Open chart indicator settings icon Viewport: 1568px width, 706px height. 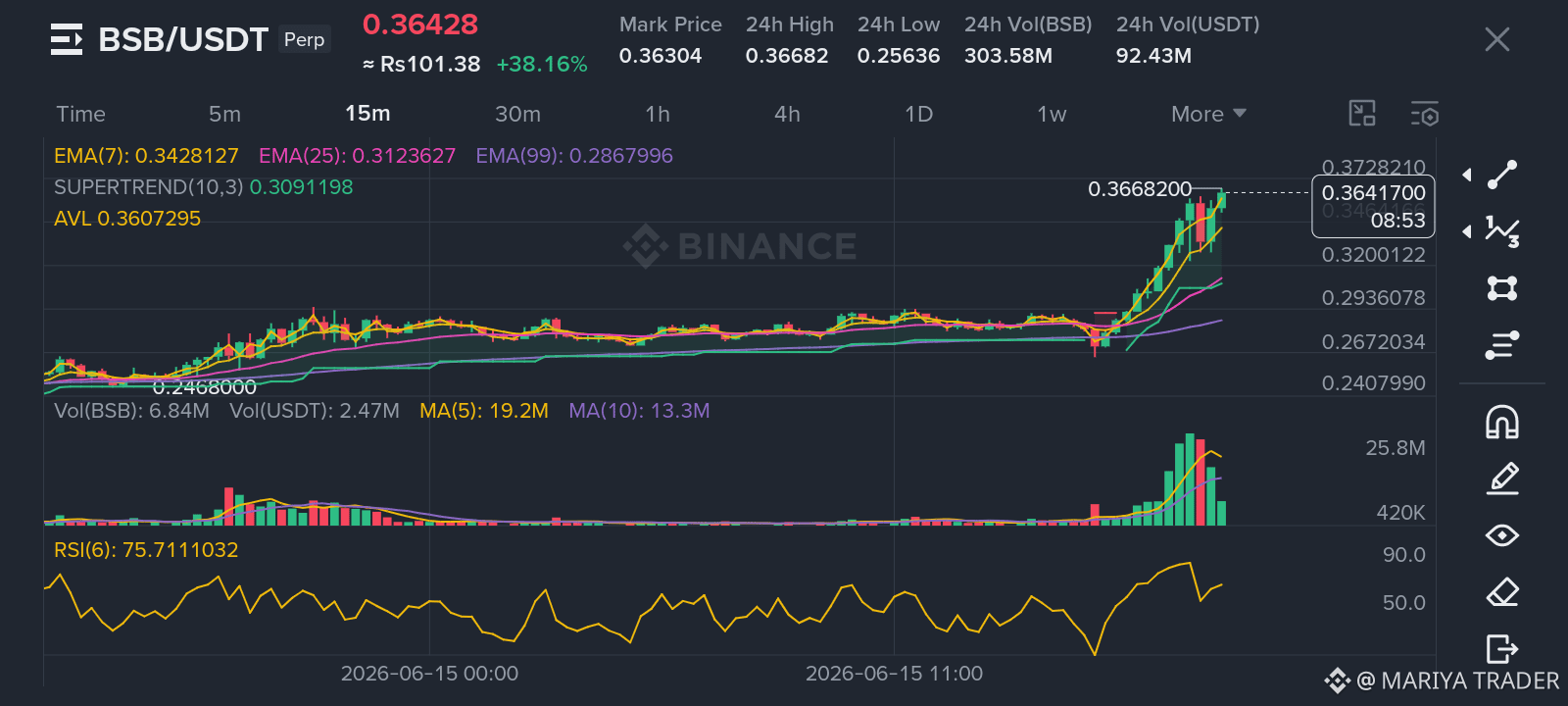pyautogui.click(x=1425, y=114)
